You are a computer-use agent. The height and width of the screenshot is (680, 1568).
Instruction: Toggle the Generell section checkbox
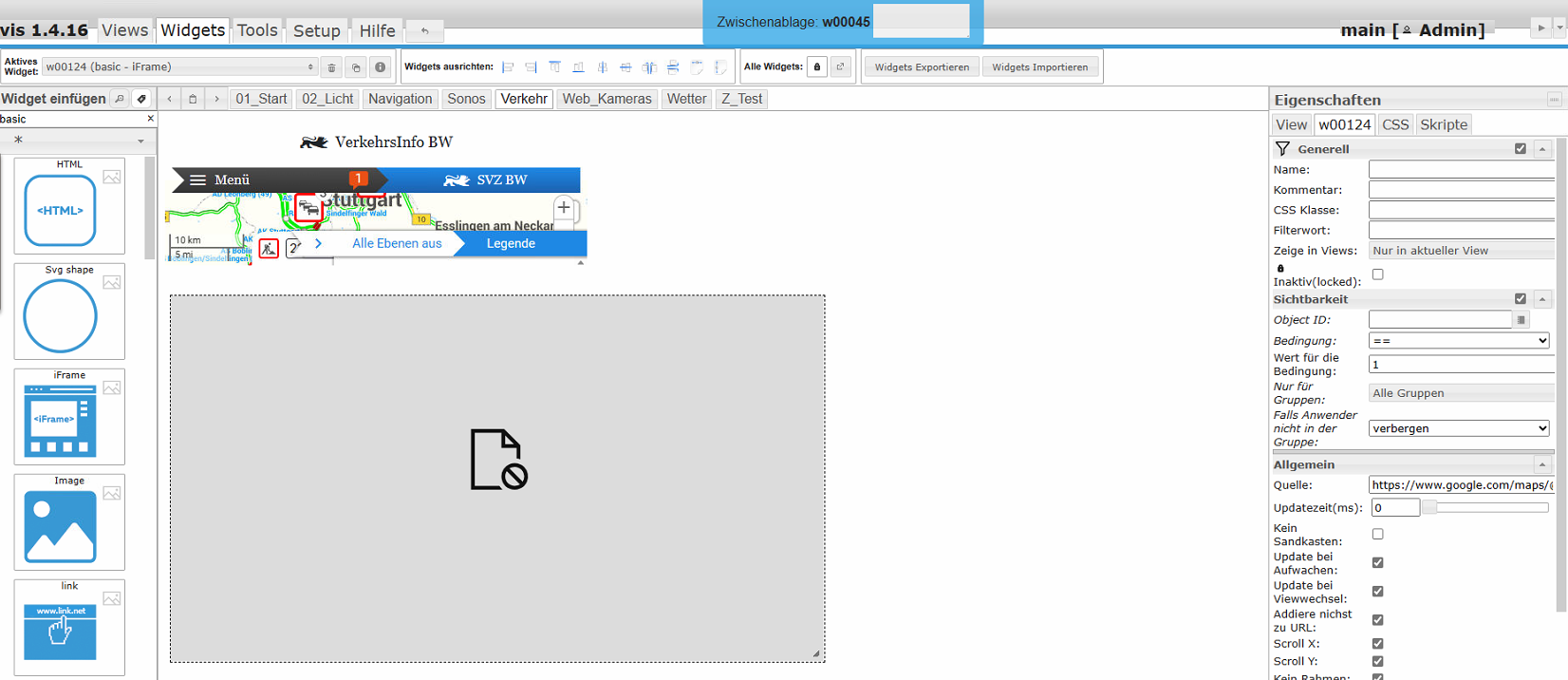tap(1521, 149)
